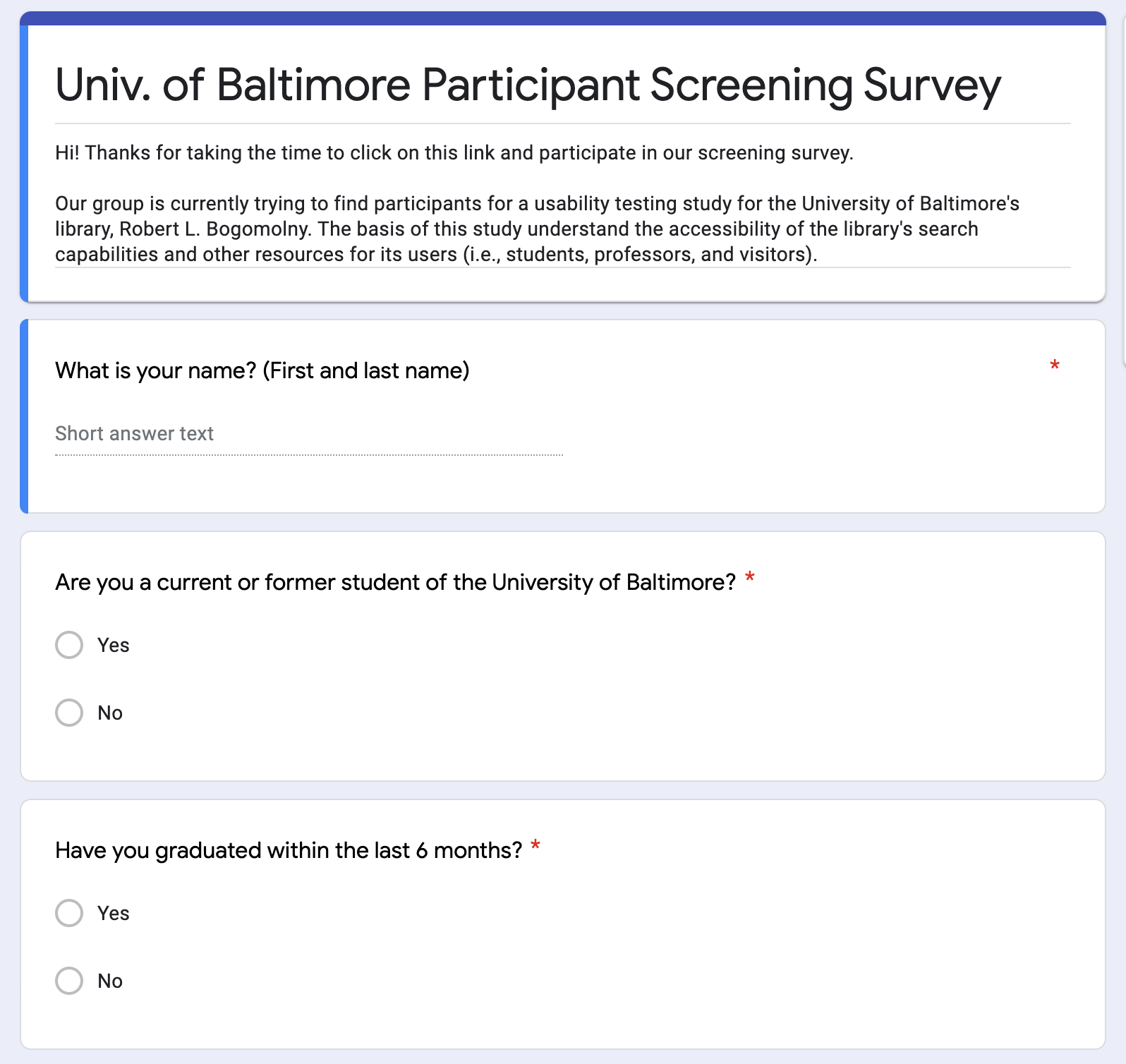The image size is (1126, 1064).
Task: Choose No for graduated within 6 months
Action: 69,981
